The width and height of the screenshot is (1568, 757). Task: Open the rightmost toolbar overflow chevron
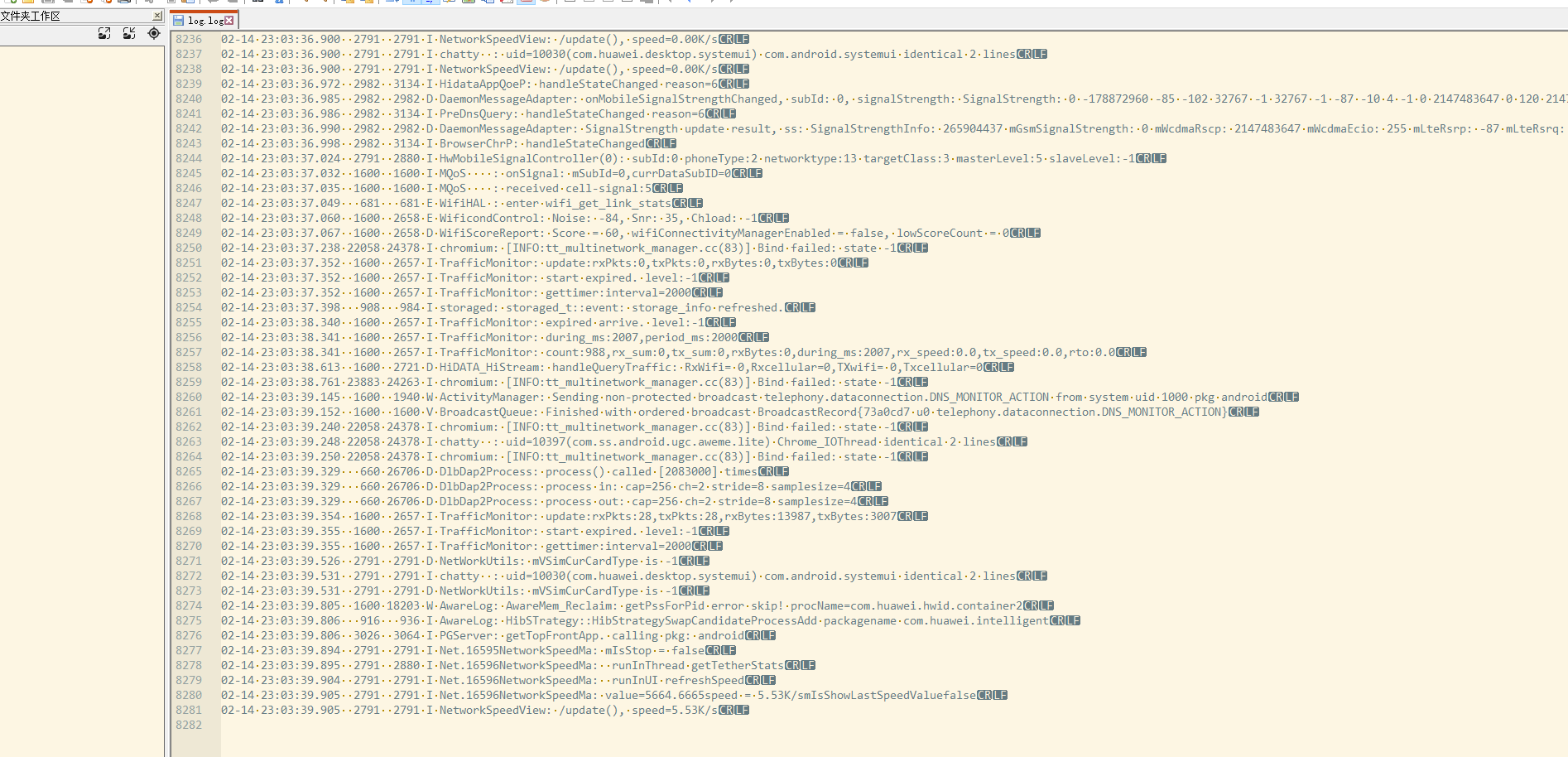point(733,3)
